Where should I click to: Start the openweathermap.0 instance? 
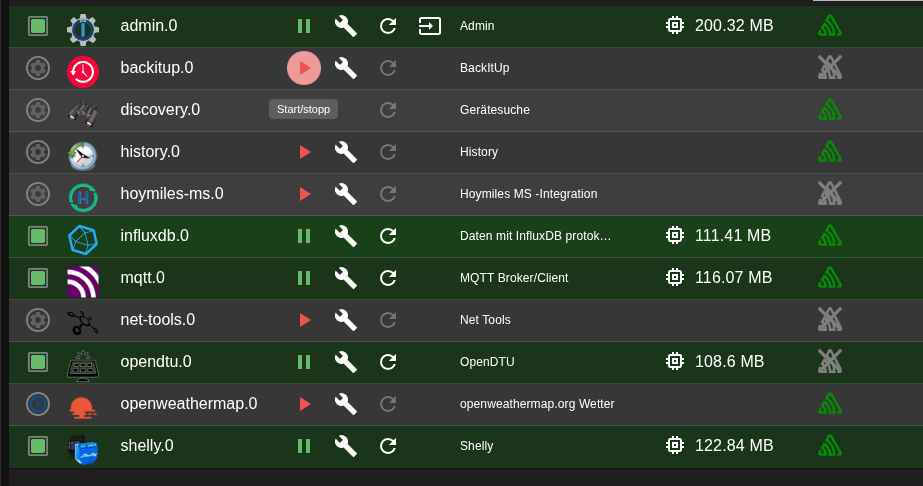[305, 404]
